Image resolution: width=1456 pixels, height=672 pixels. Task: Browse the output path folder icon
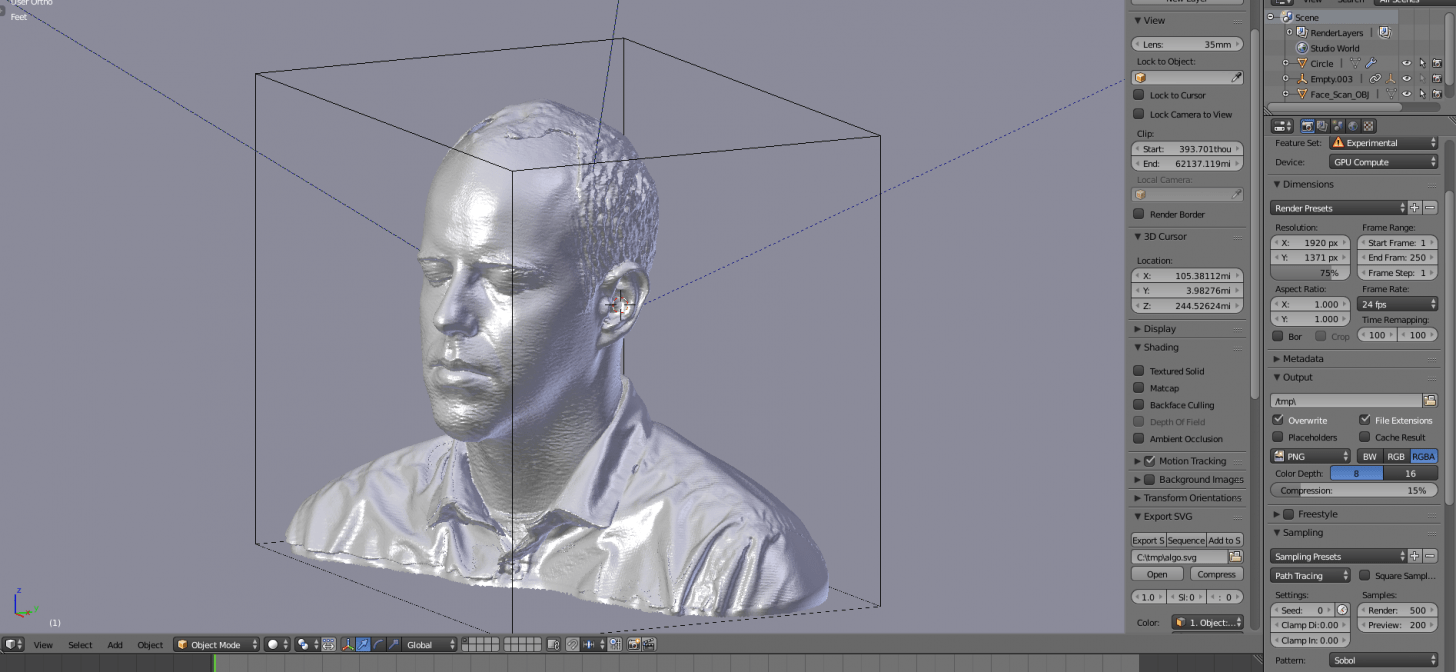[1431, 400]
